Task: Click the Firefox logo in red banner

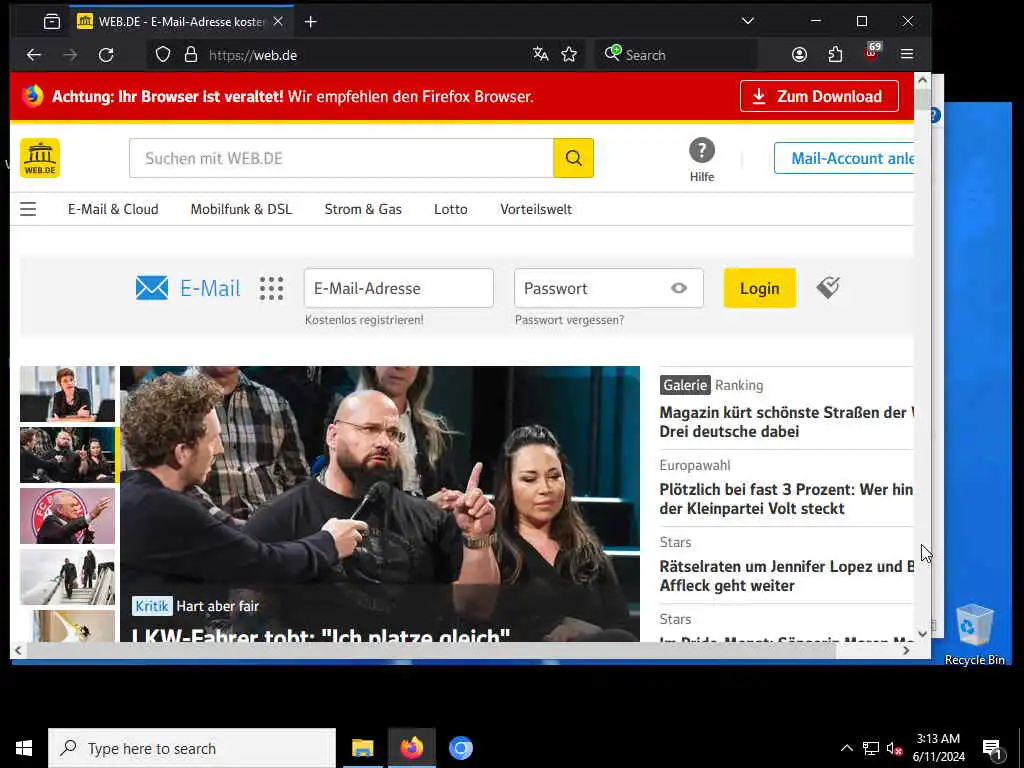Action: tap(33, 96)
